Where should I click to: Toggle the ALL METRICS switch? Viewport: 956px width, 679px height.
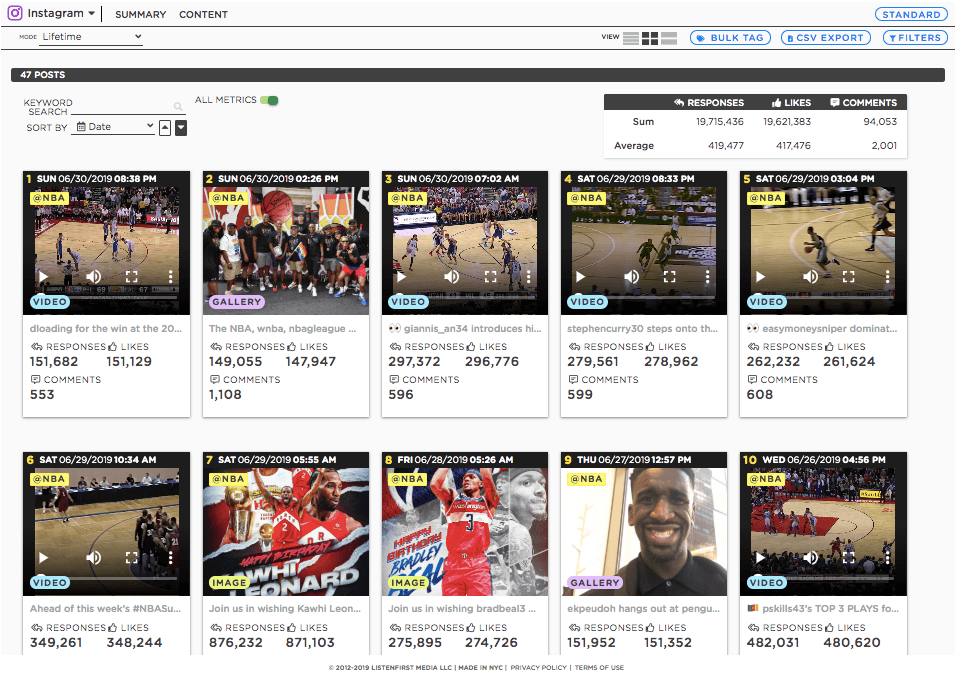point(269,100)
